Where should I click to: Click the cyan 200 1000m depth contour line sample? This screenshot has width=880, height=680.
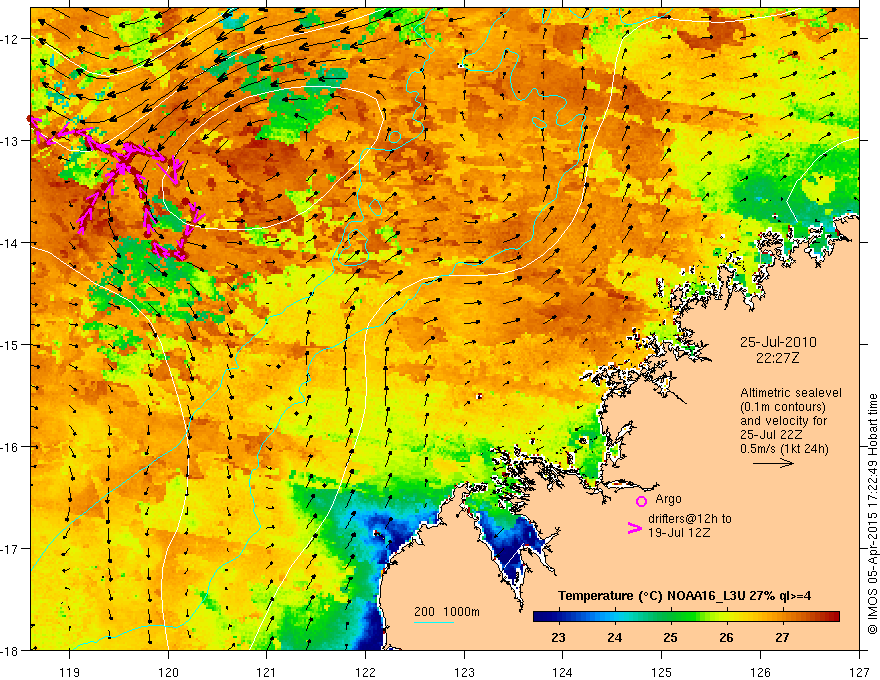click(434, 622)
